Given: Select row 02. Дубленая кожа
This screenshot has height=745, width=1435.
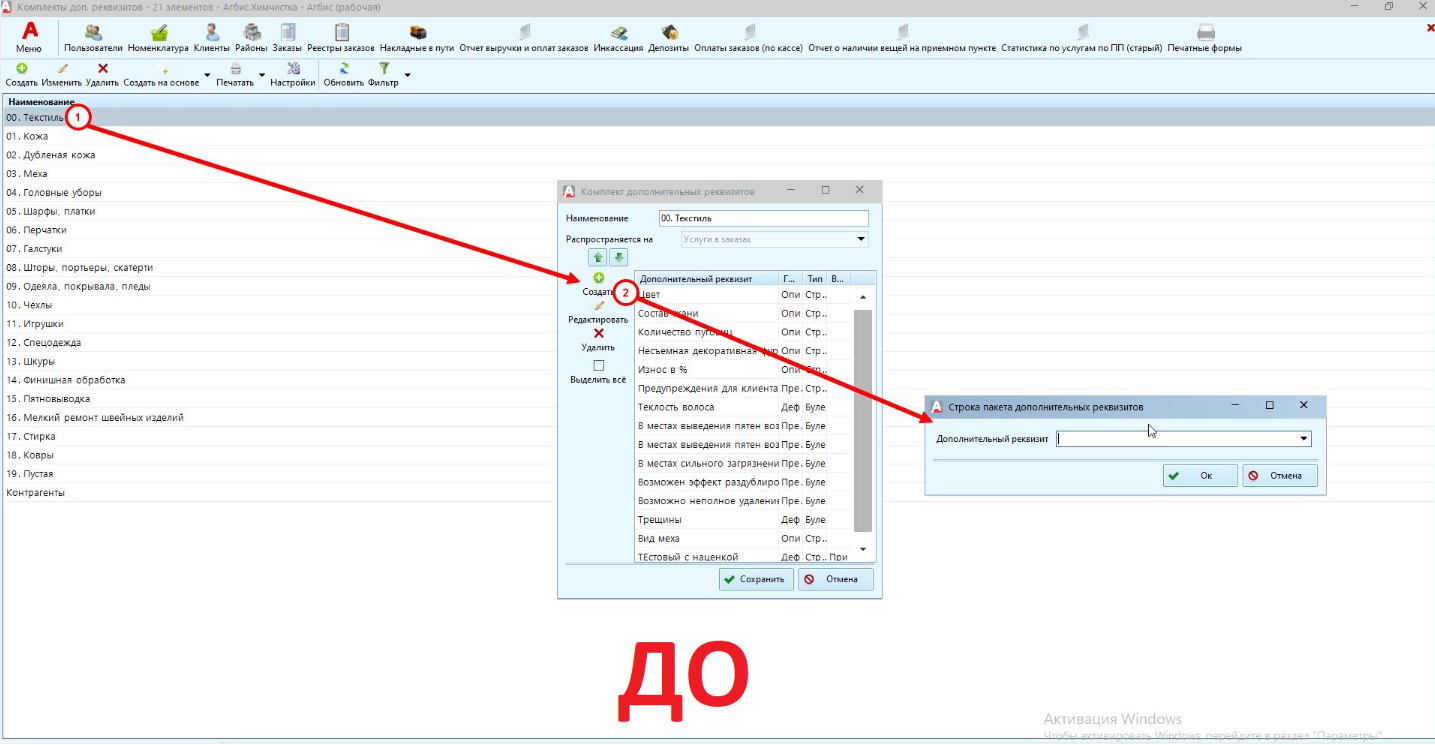Looking at the screenshot, I should pyautogui.click(x=717, y=155).
